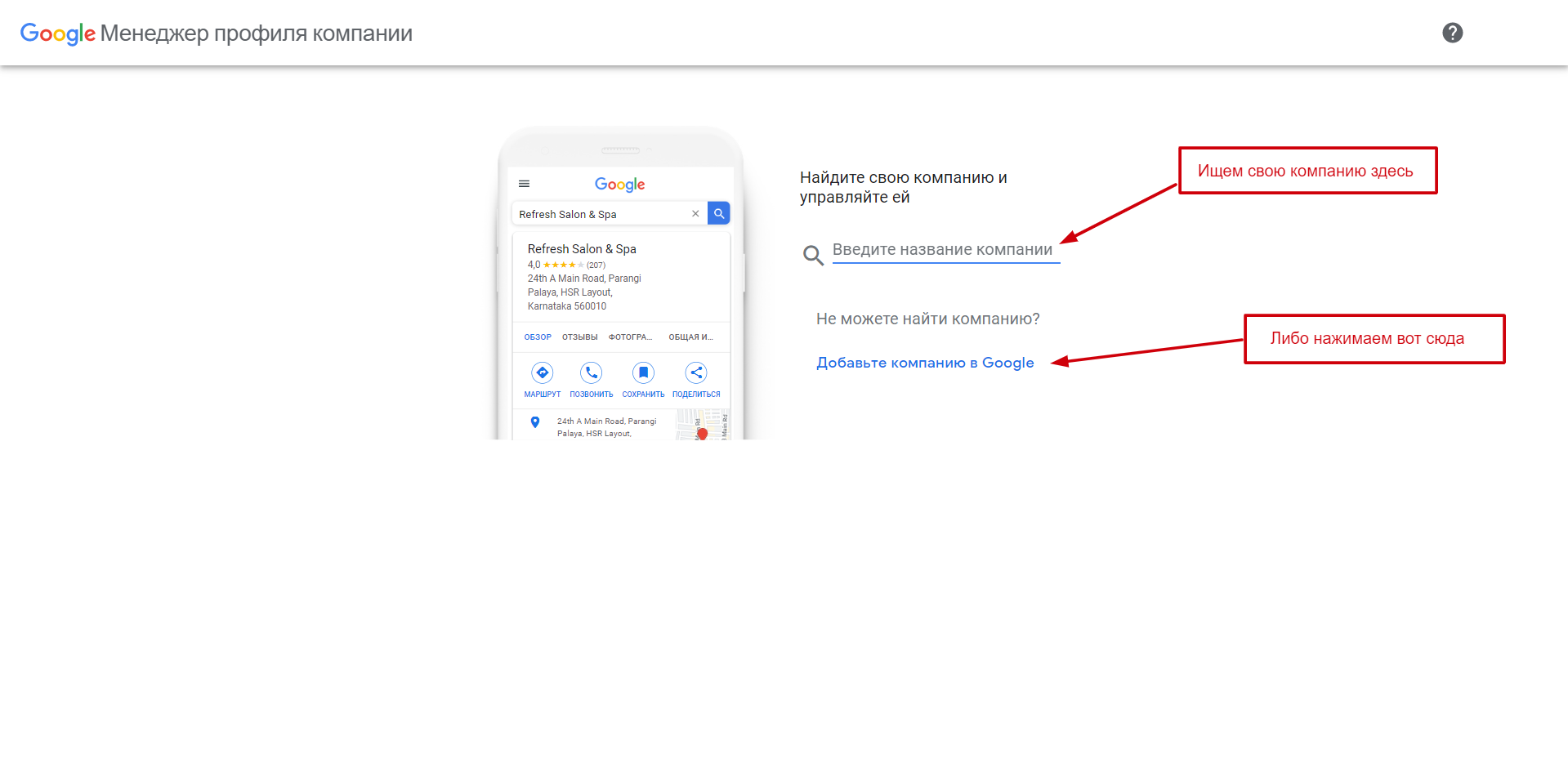
Task: Click the "Karnataka 560010" address line
Action: [567, 306]
